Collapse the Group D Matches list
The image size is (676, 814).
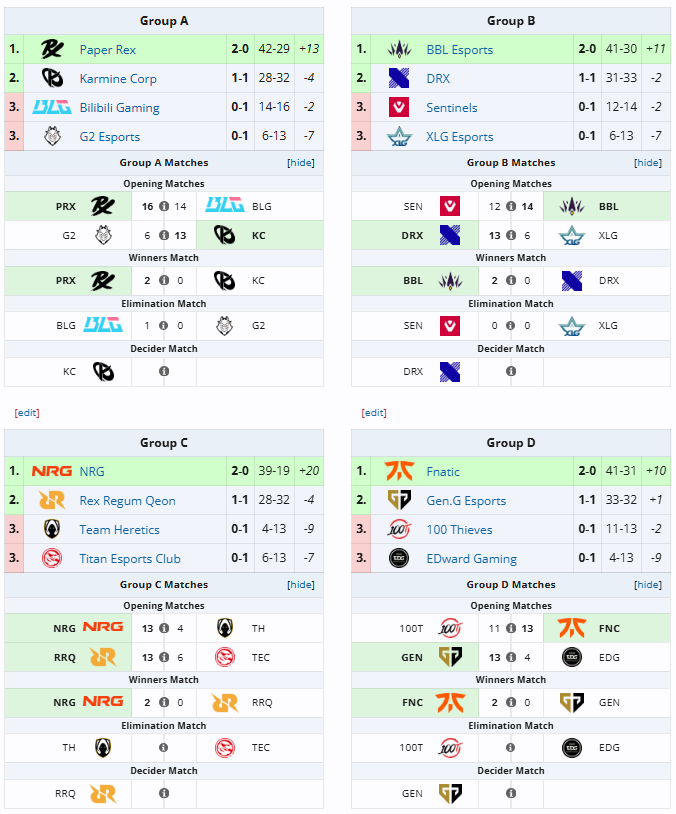pos(648,585)
